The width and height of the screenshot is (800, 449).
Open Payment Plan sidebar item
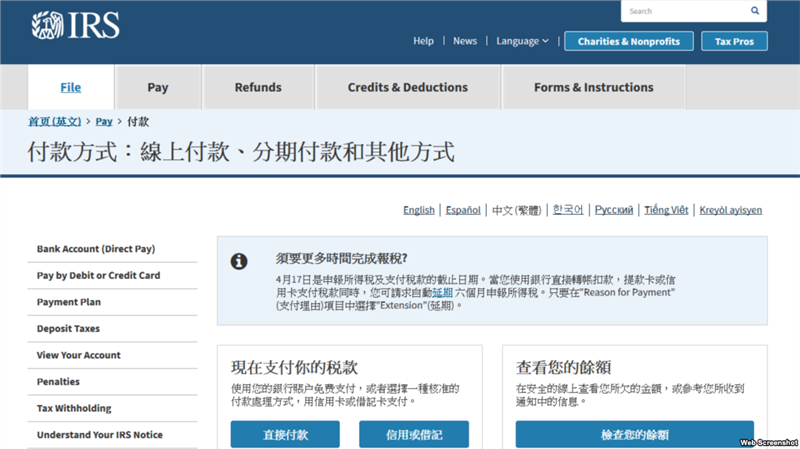pos(69,302)
